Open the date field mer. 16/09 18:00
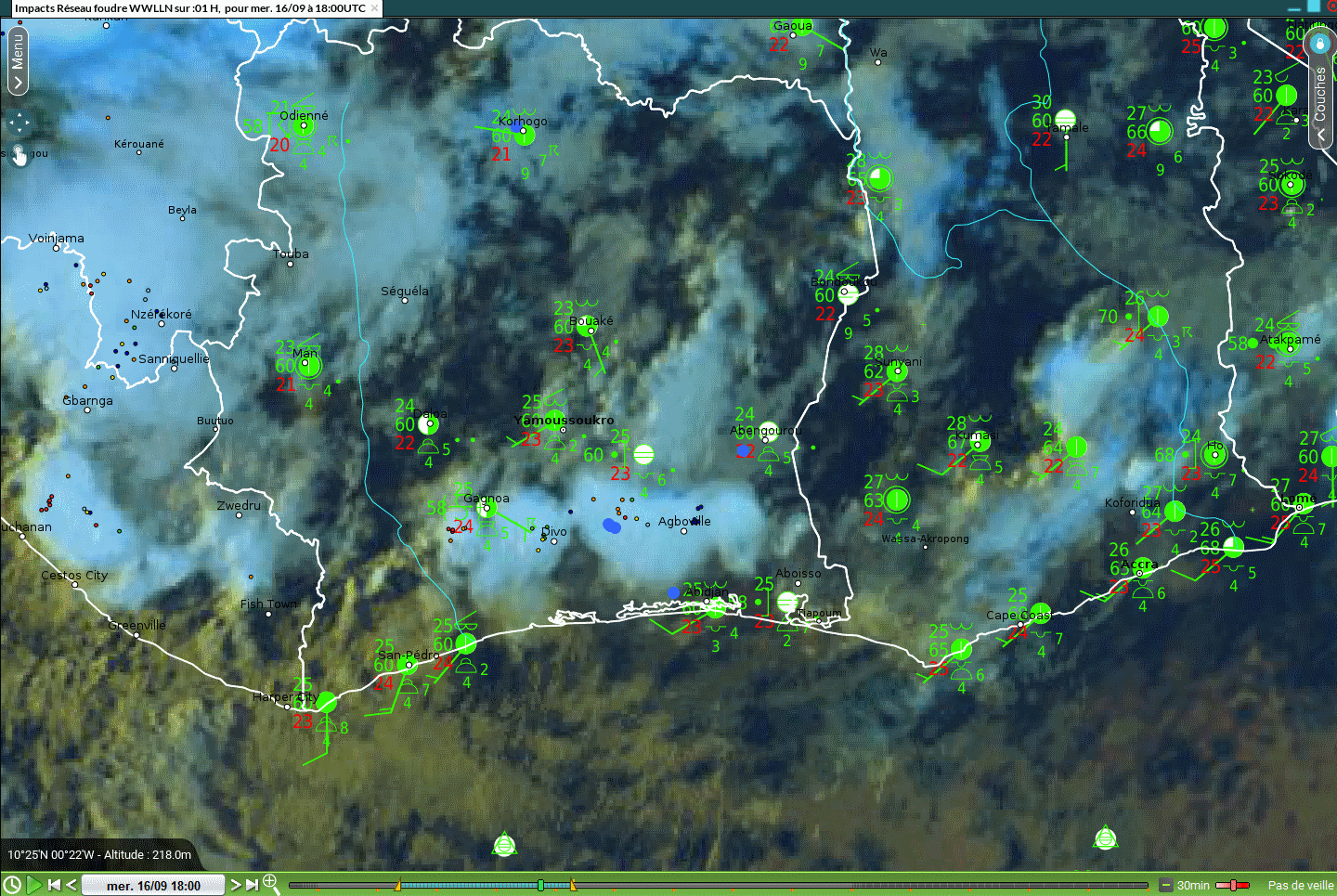 (153, 885)
